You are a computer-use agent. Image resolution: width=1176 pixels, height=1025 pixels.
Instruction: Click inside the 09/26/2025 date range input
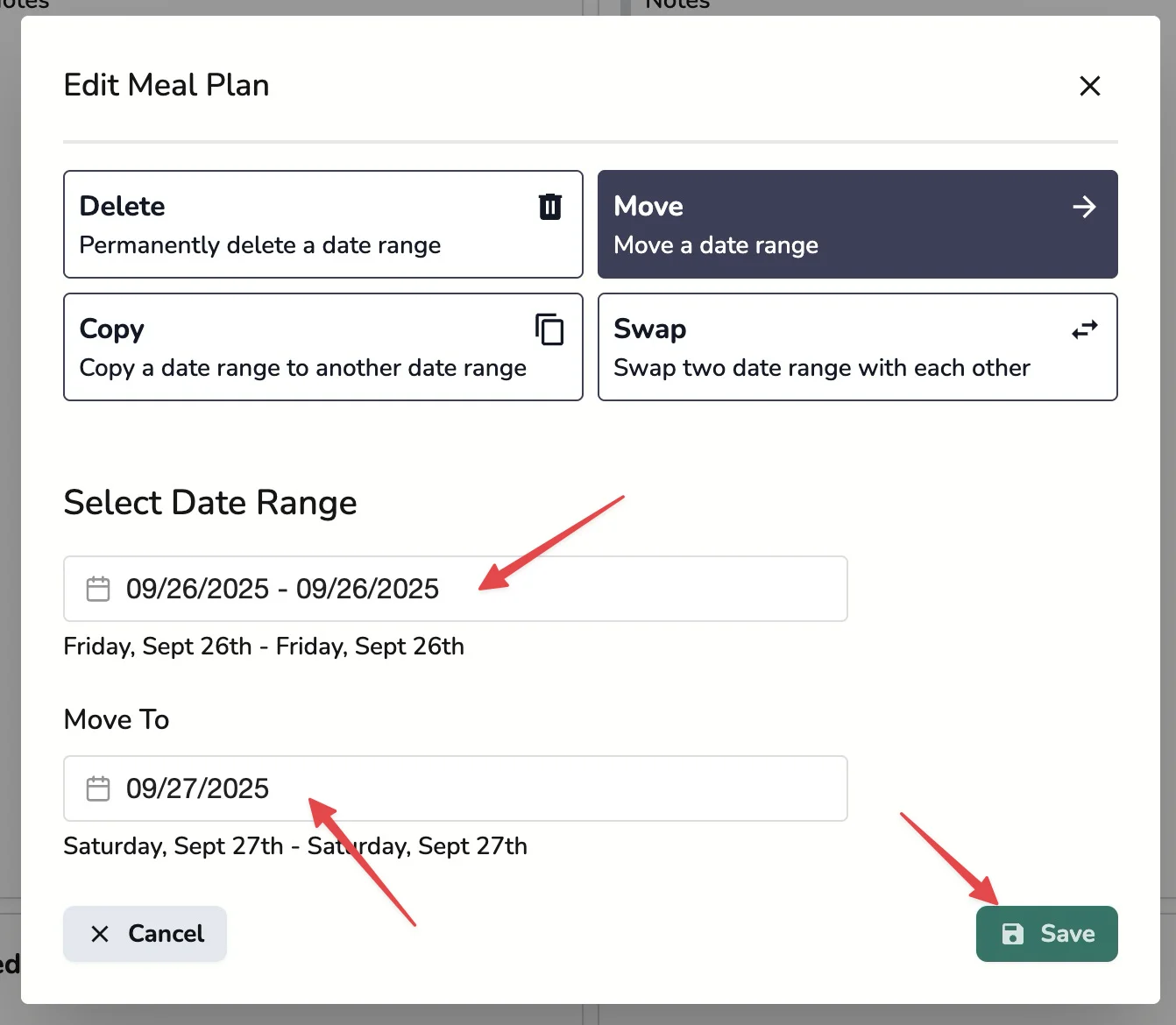pyautogui.click(x=282, y=589)
